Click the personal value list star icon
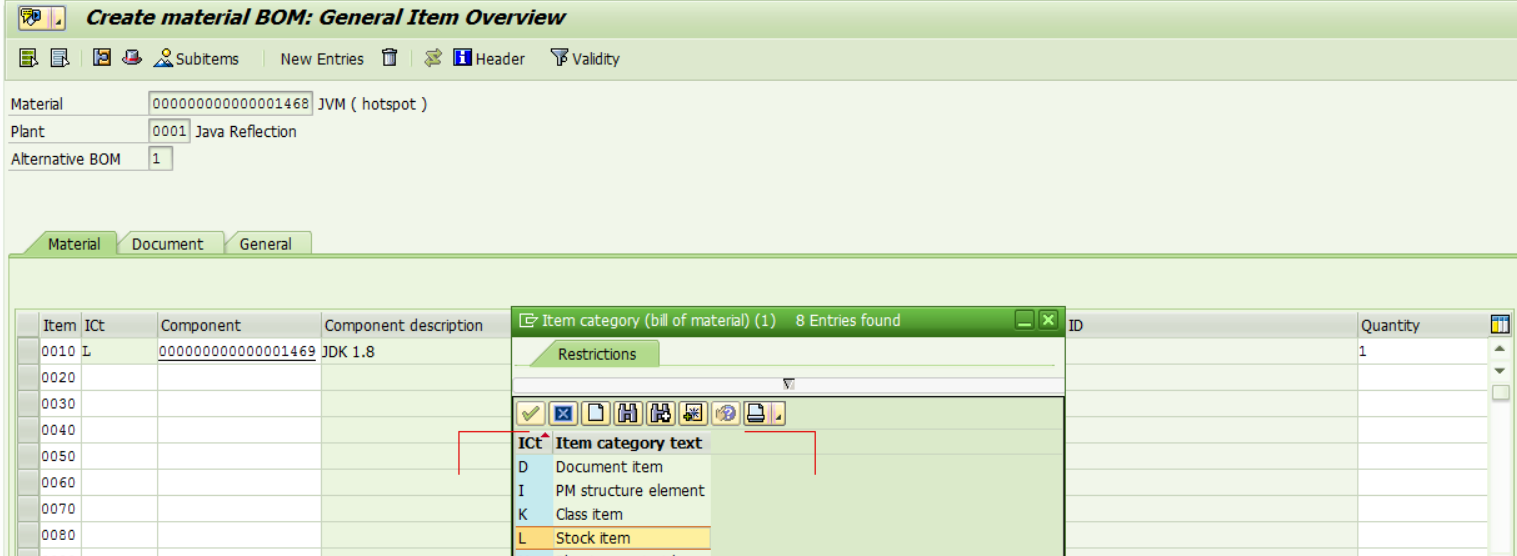This screenshot has width=1517, height=556. (x=691, y=413)
